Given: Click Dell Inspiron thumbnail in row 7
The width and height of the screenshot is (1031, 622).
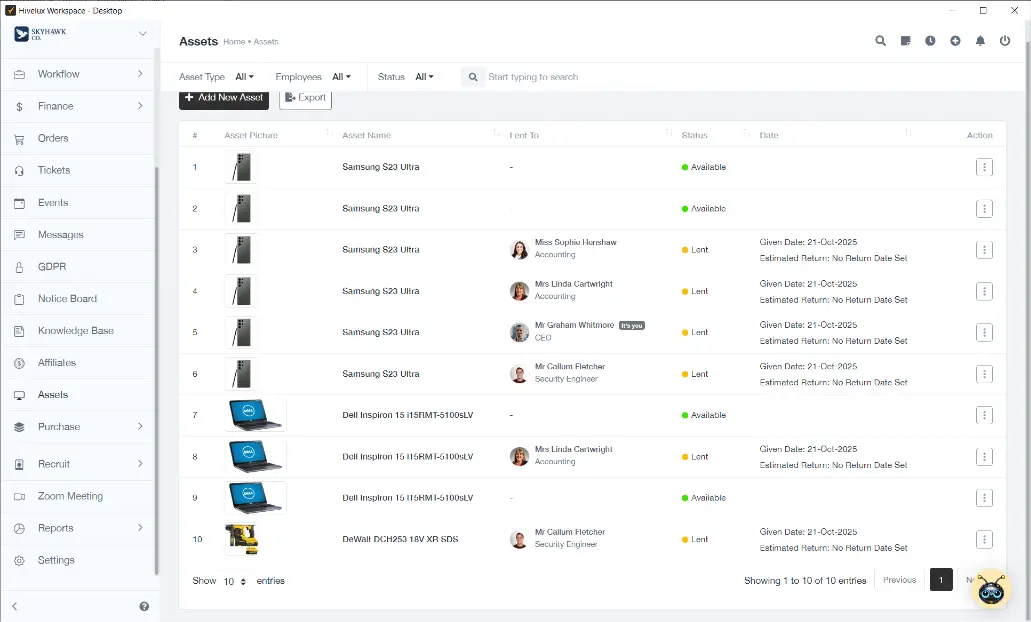Looking at the screenshot, I should (256, 415).
